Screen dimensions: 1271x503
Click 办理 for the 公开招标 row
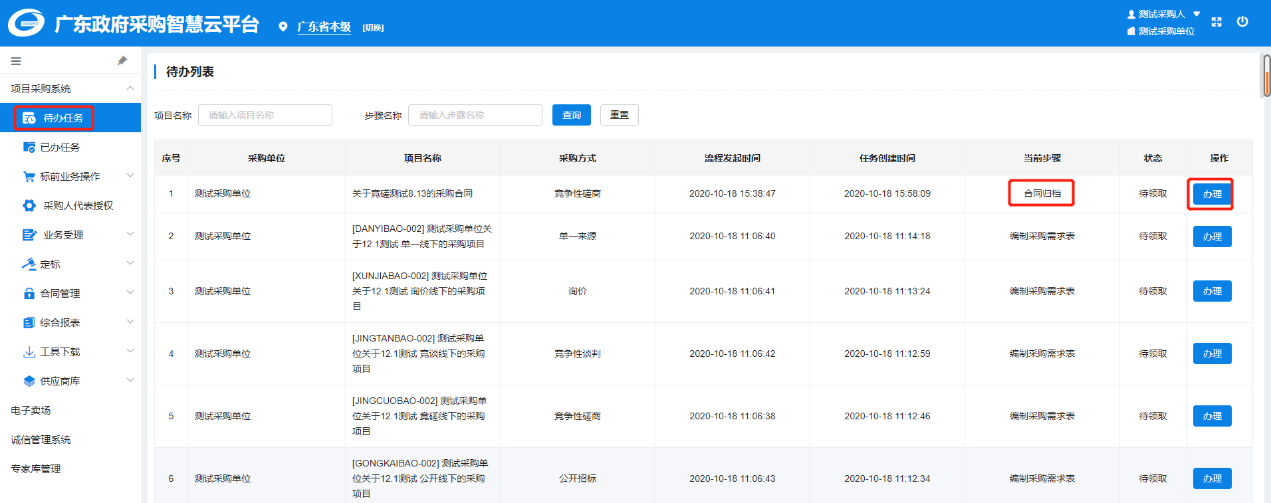[1212, 478]
